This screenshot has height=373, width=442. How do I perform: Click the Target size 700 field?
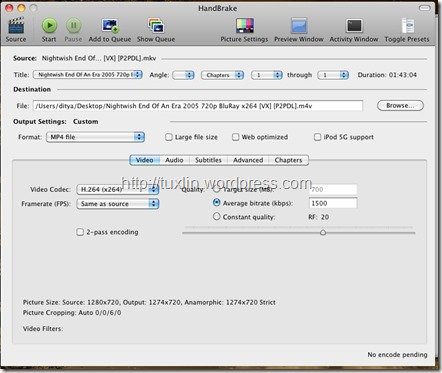pos(333,189)
